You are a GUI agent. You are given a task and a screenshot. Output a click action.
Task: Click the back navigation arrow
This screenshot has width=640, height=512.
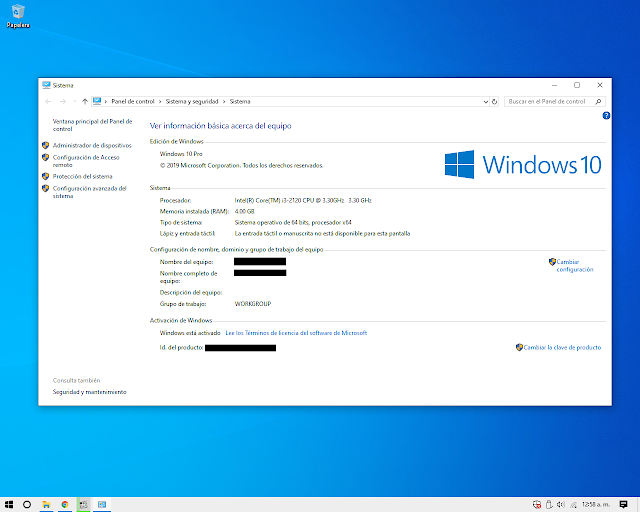pyautogui.click(x=48, y=101)
